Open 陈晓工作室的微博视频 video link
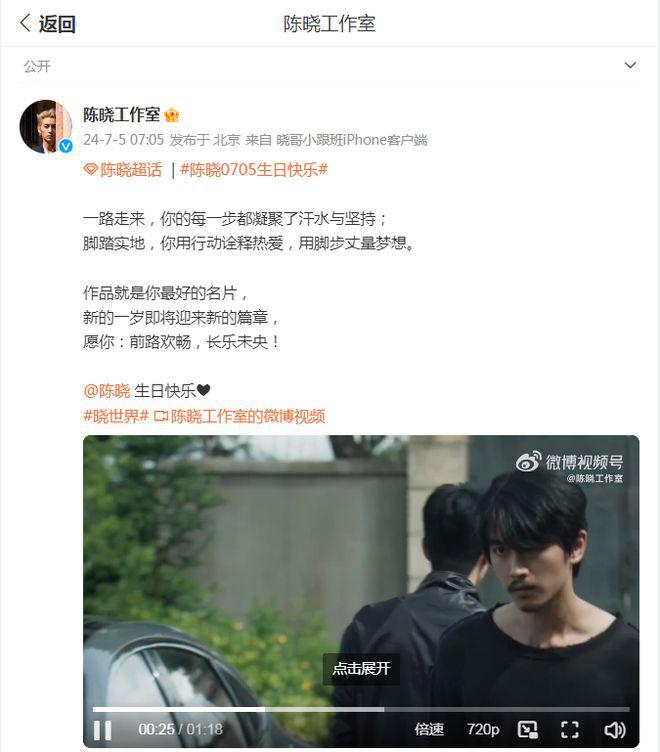This screenshot has height=752, width=660. [239, 416]
